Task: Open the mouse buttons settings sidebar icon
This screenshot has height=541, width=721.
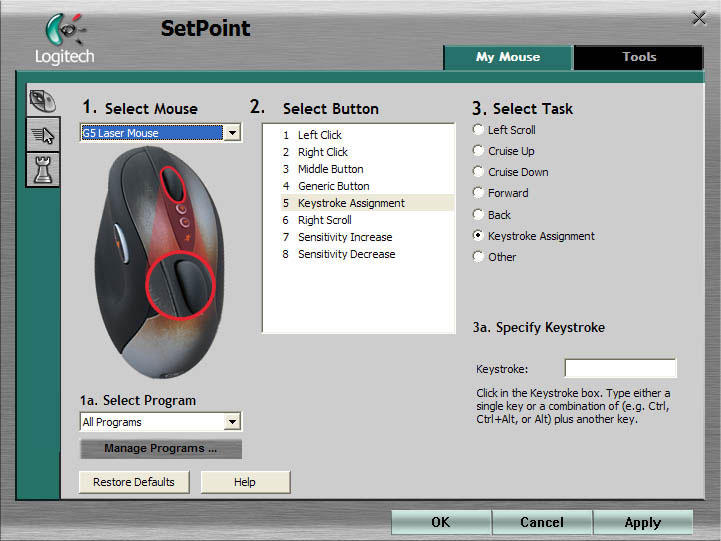Action: pyautogui.click(x=43, y=100)
